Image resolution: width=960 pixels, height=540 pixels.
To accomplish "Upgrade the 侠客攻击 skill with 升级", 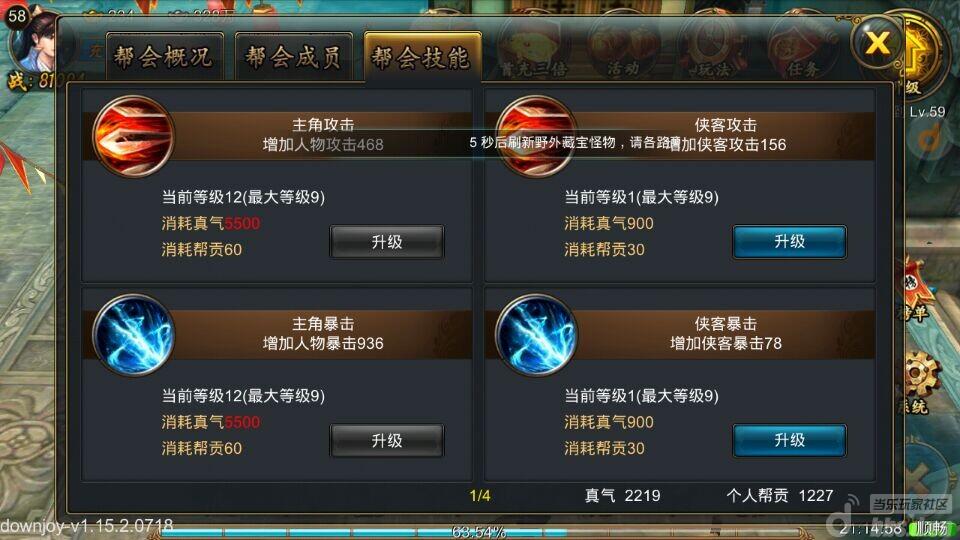I will pos(789,242).
